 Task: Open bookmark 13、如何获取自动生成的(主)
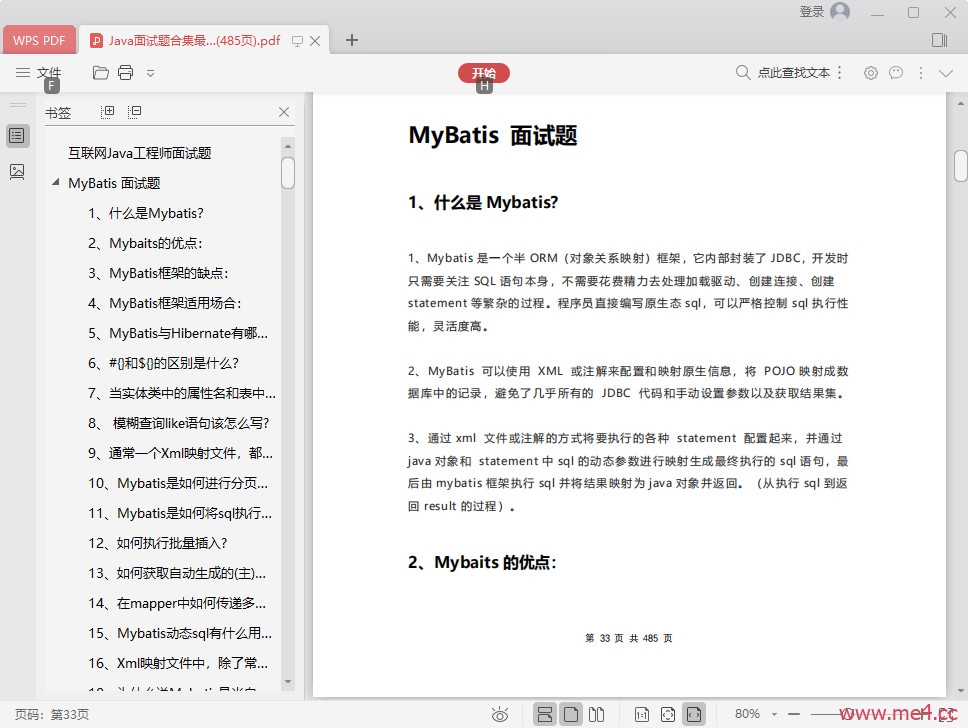click(x=177, y=573)
